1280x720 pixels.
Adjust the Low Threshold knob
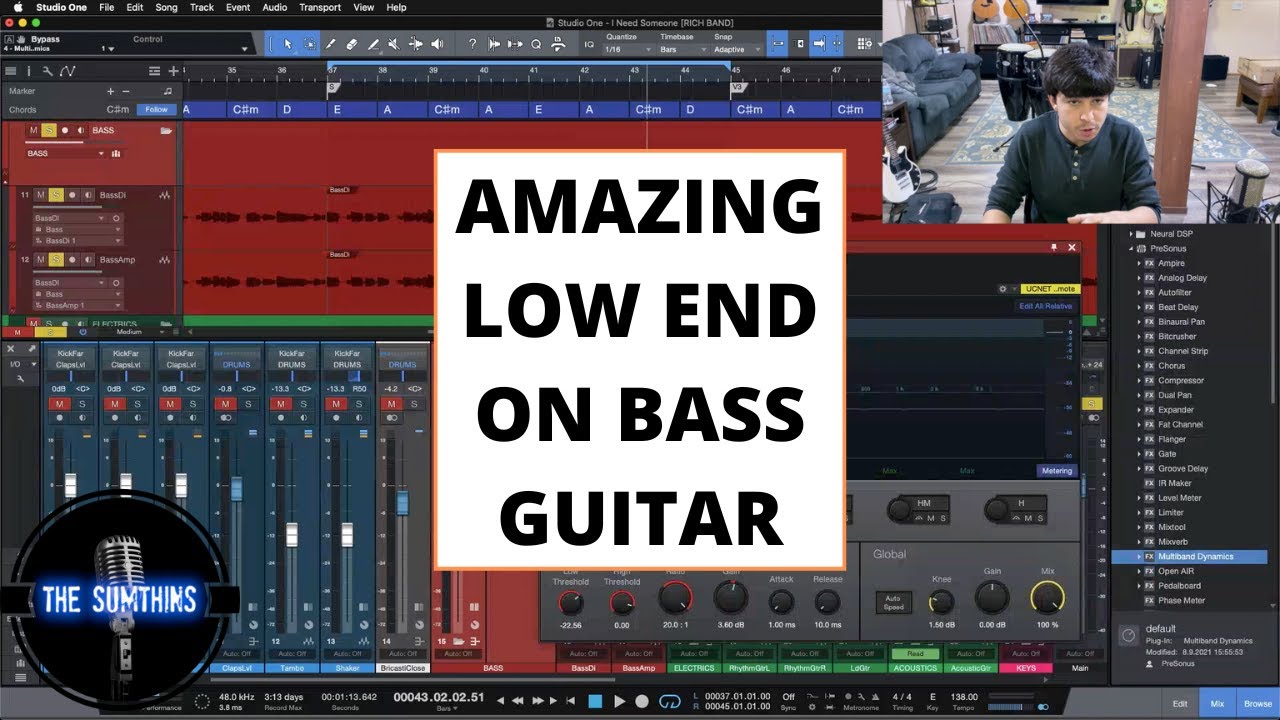[x=570, y=603]
